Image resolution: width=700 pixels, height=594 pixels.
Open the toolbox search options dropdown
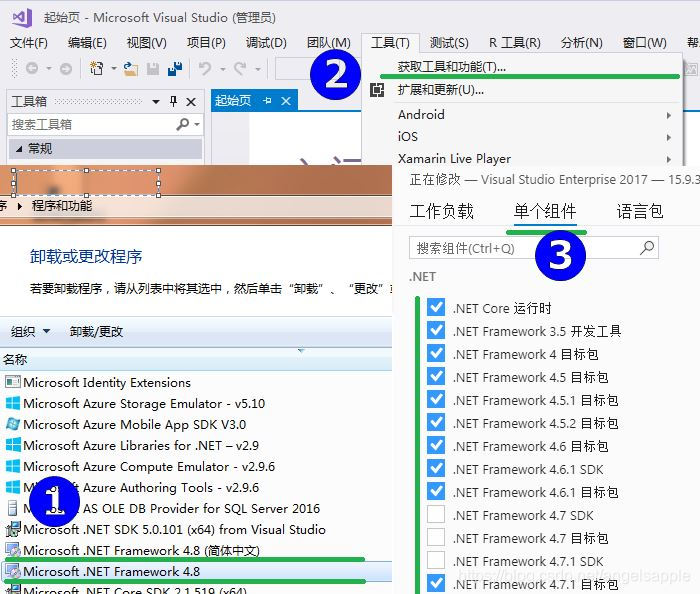(x=197, y=125)
